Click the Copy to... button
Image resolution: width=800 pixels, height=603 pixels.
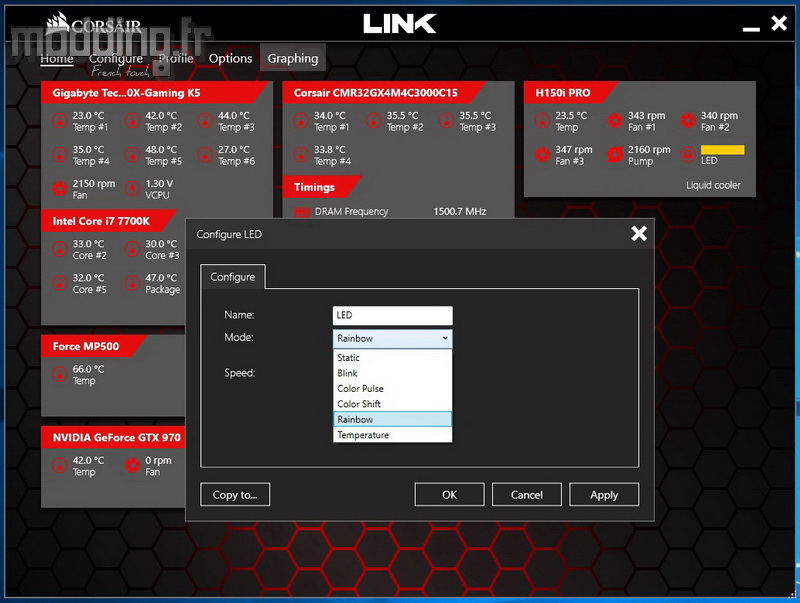pos(235,495)
